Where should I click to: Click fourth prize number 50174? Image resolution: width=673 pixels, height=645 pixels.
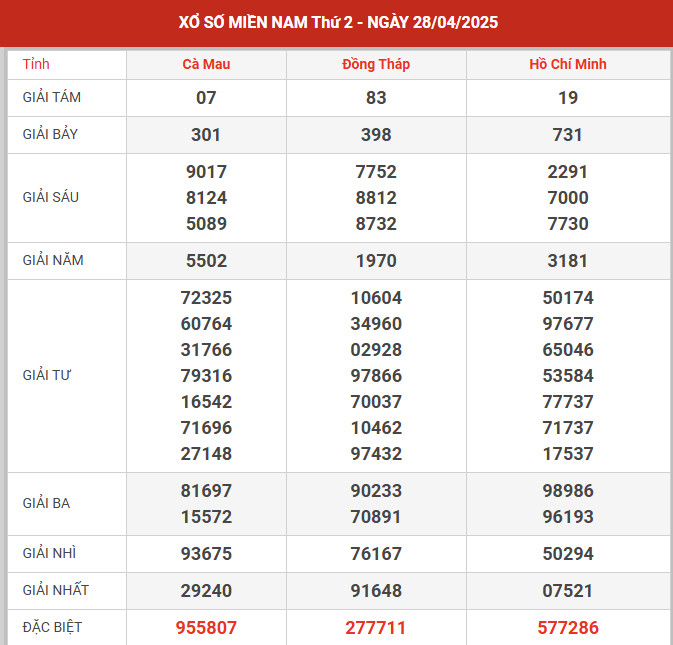pos(568,298)
